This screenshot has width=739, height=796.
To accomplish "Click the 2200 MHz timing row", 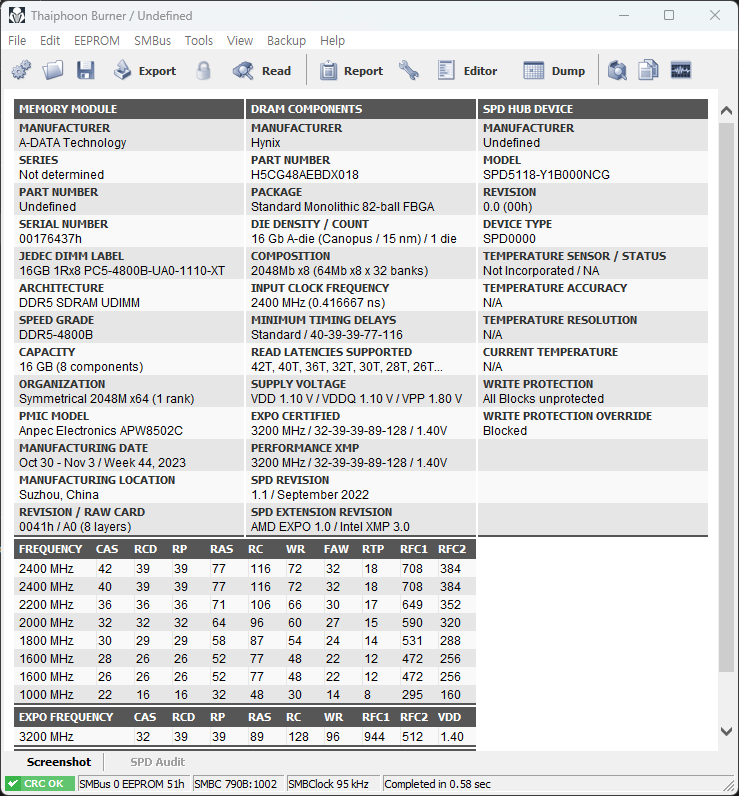I will pos(245,605).
